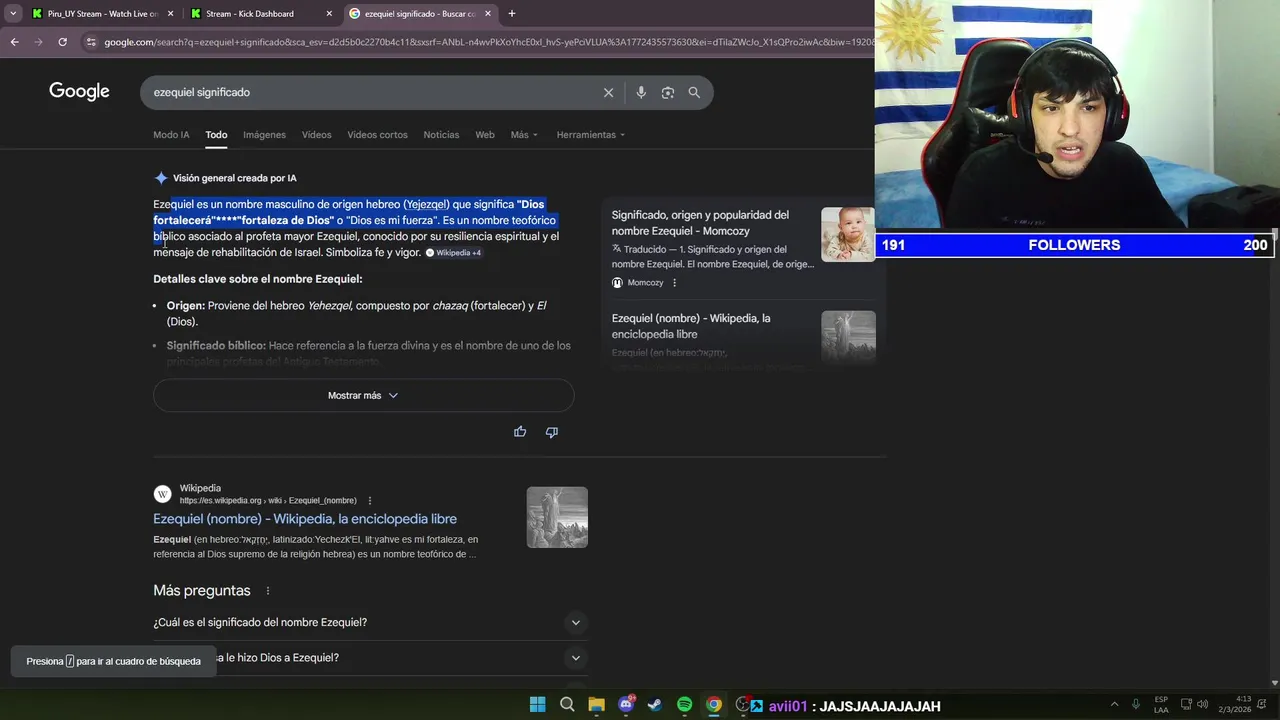Click Wikipedia favicon in search result
Viewport: 1280px width, 720px height.
point(162,494)
